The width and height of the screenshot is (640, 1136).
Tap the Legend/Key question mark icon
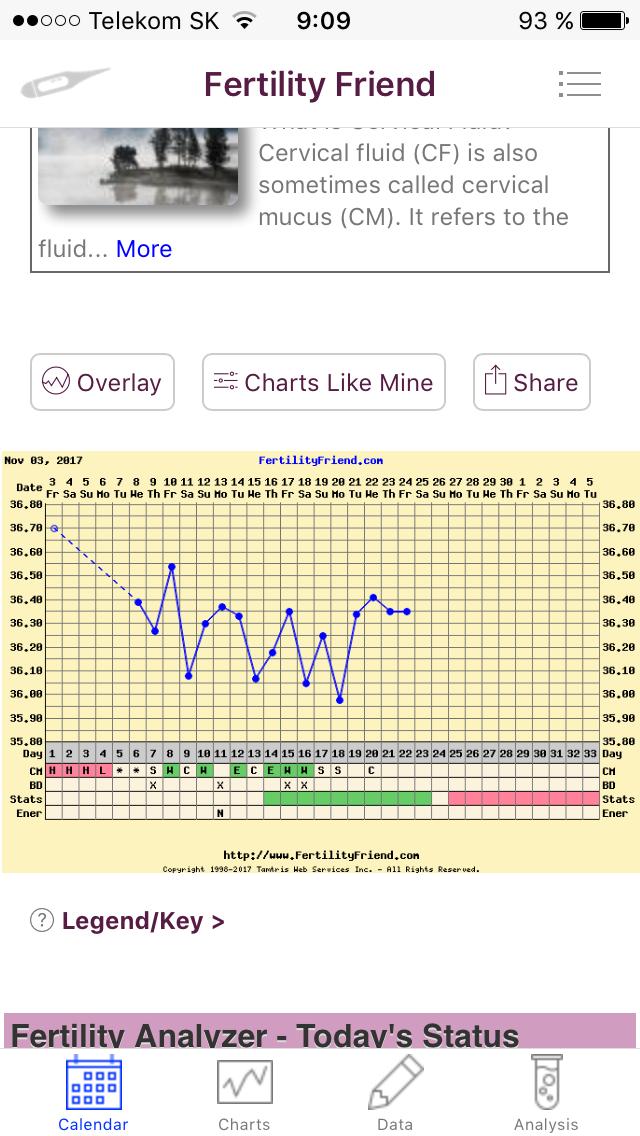coord(41,921)
